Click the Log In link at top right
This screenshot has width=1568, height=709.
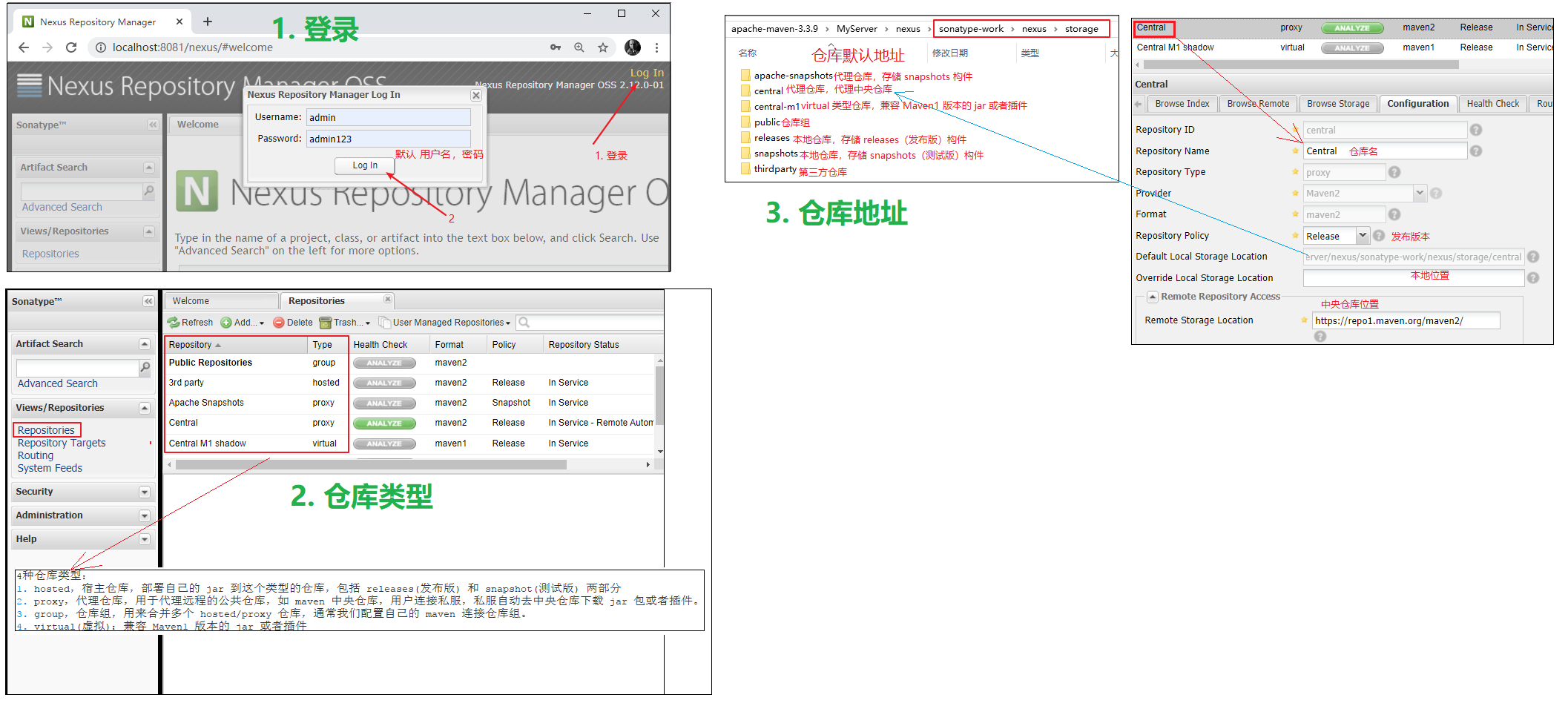[x=647, y=73]
